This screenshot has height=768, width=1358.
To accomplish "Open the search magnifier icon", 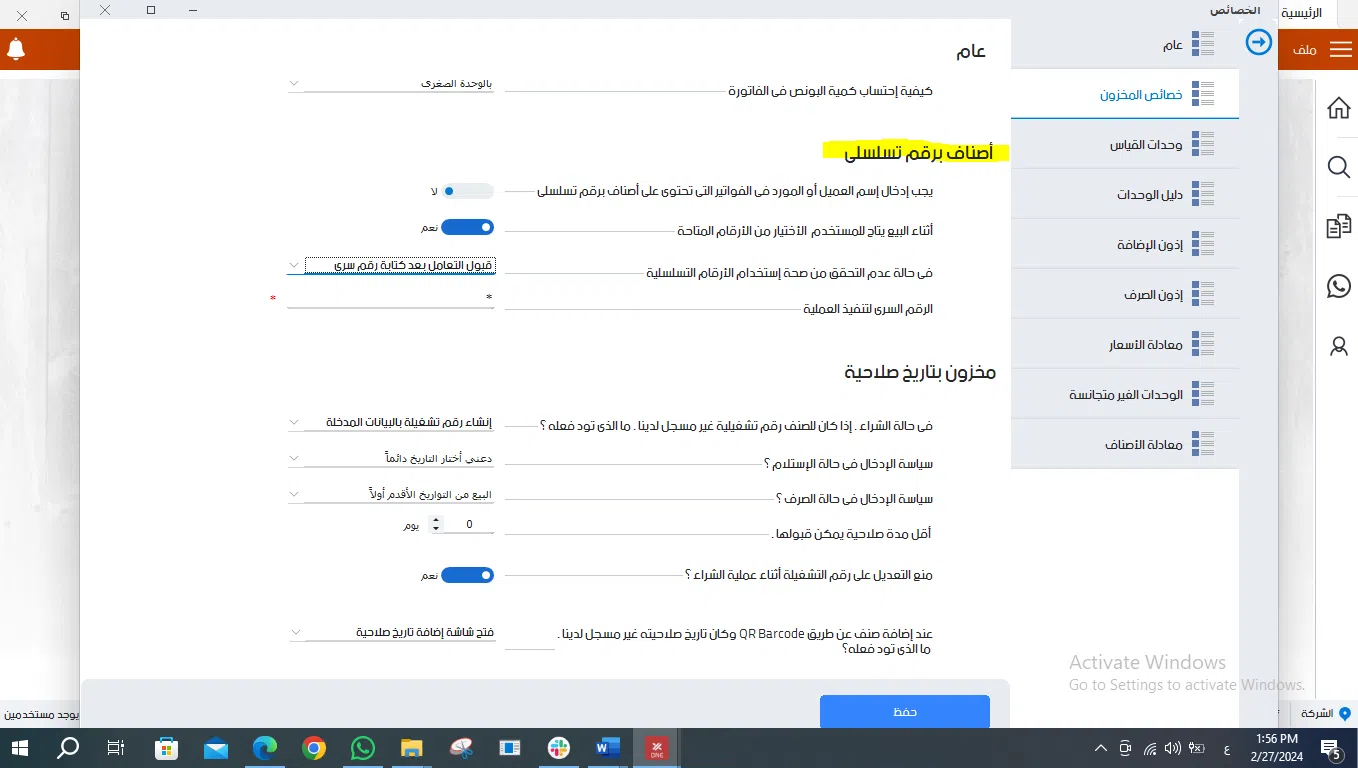I will [1338, 167].
